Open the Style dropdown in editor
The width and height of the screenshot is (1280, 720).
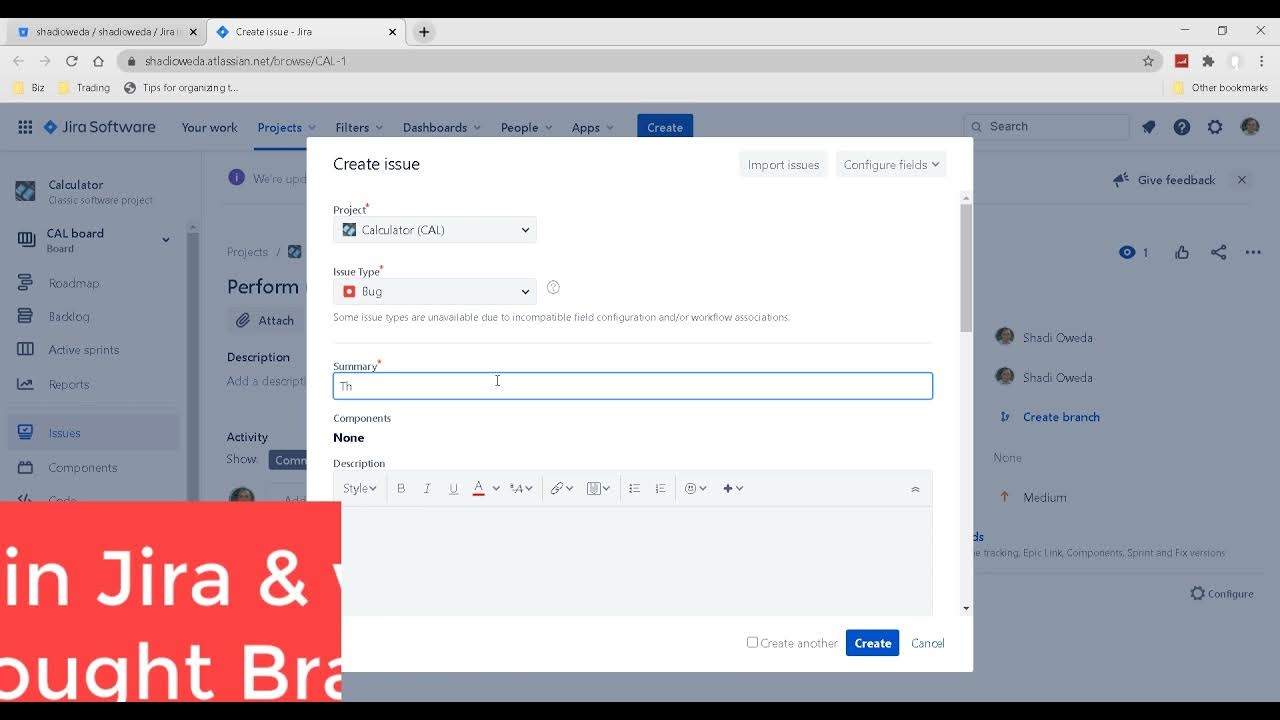359,488
